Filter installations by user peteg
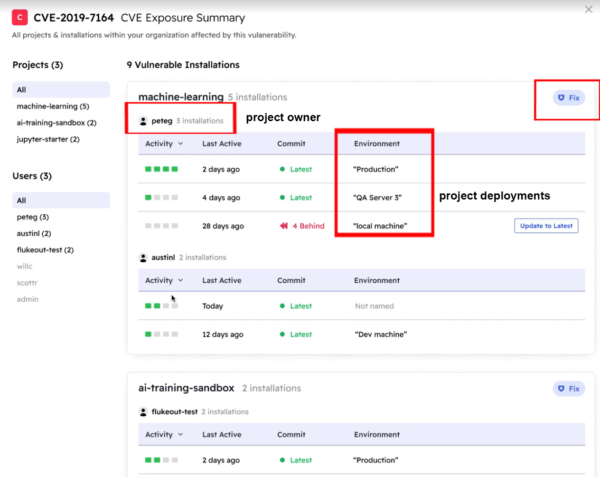Screen dimensions: 600x477 (33, 216)
